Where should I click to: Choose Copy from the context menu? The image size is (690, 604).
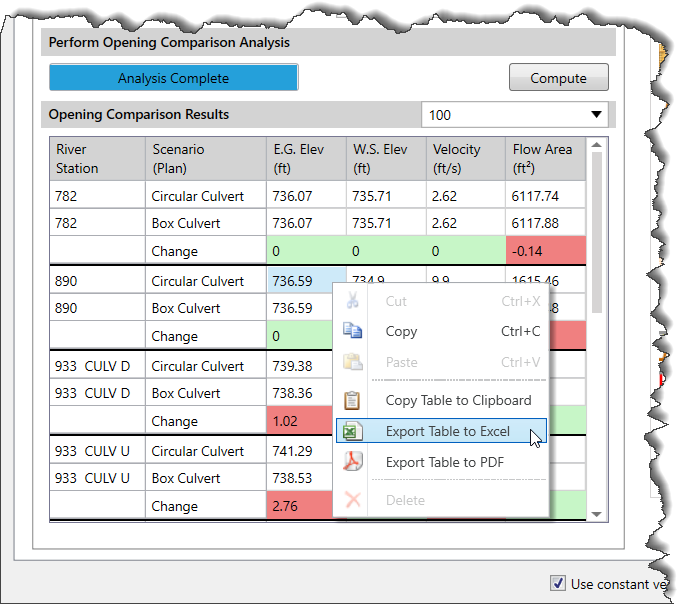[441, 331]
